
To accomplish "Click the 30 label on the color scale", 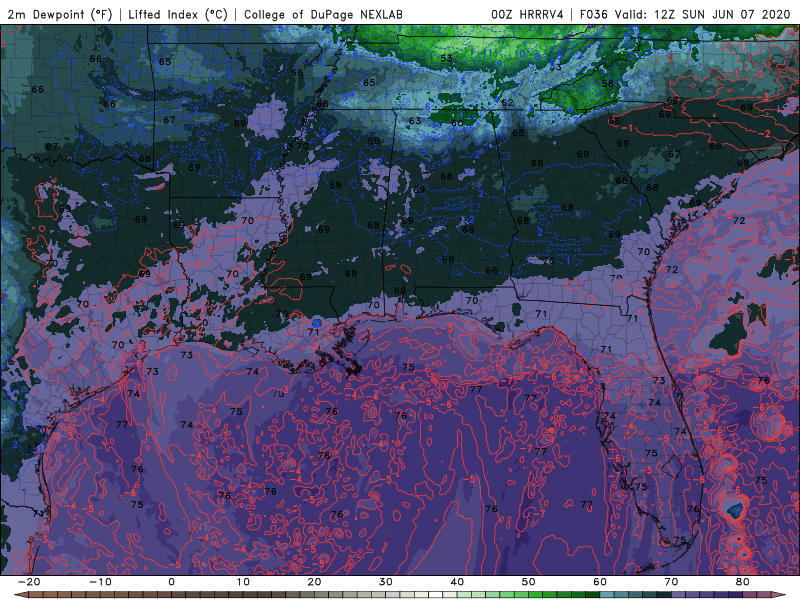I will [x=386, y=582].
